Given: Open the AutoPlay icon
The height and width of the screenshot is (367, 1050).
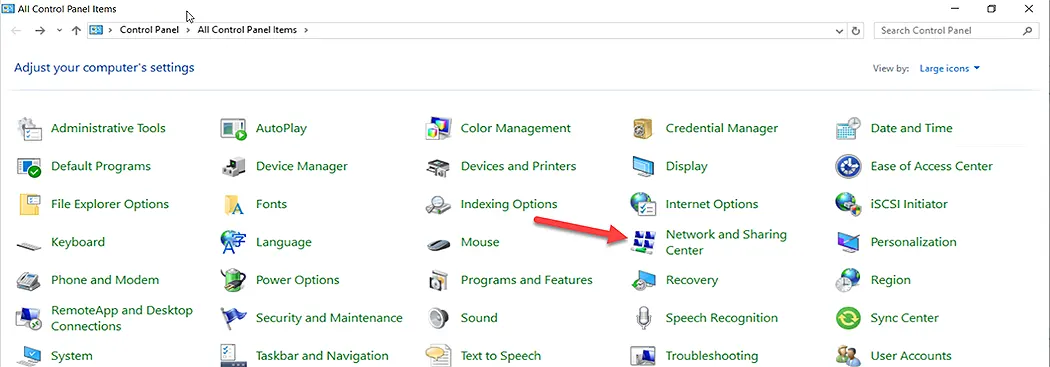Looking at the screenshot, I should [x=234, y=128].
